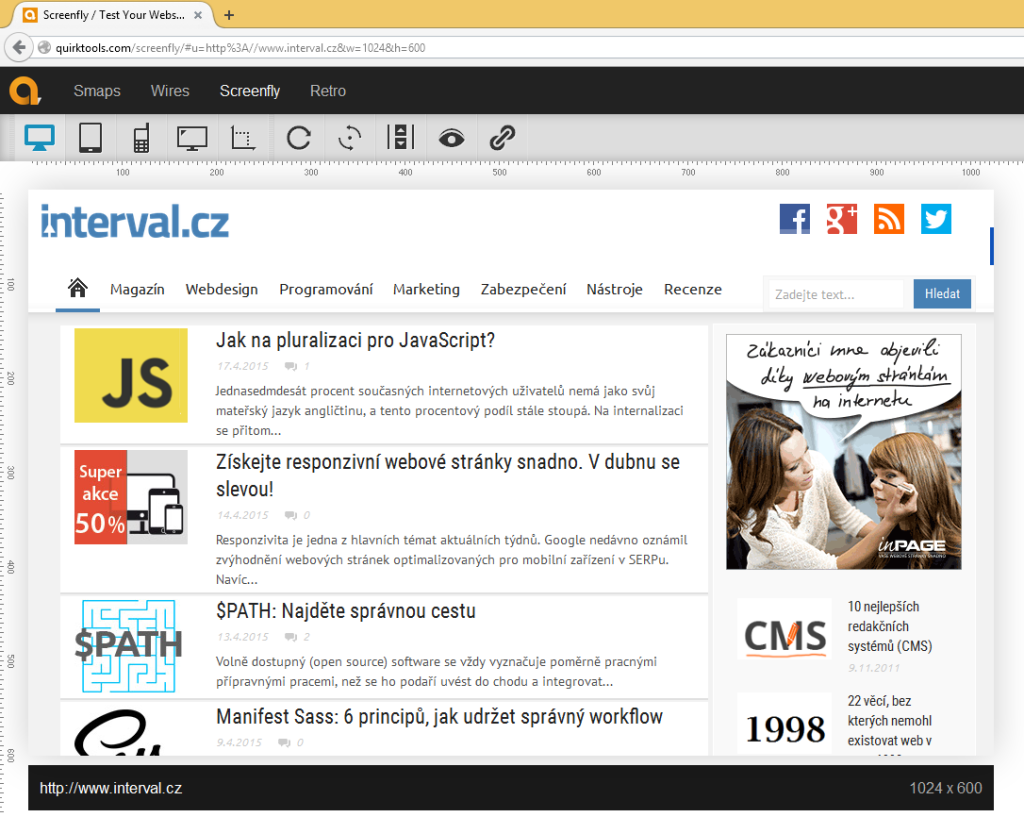Click the comment count icon for the JavaScript article
This screenshot has width=1024, height=817.
[x=291, y=366]
